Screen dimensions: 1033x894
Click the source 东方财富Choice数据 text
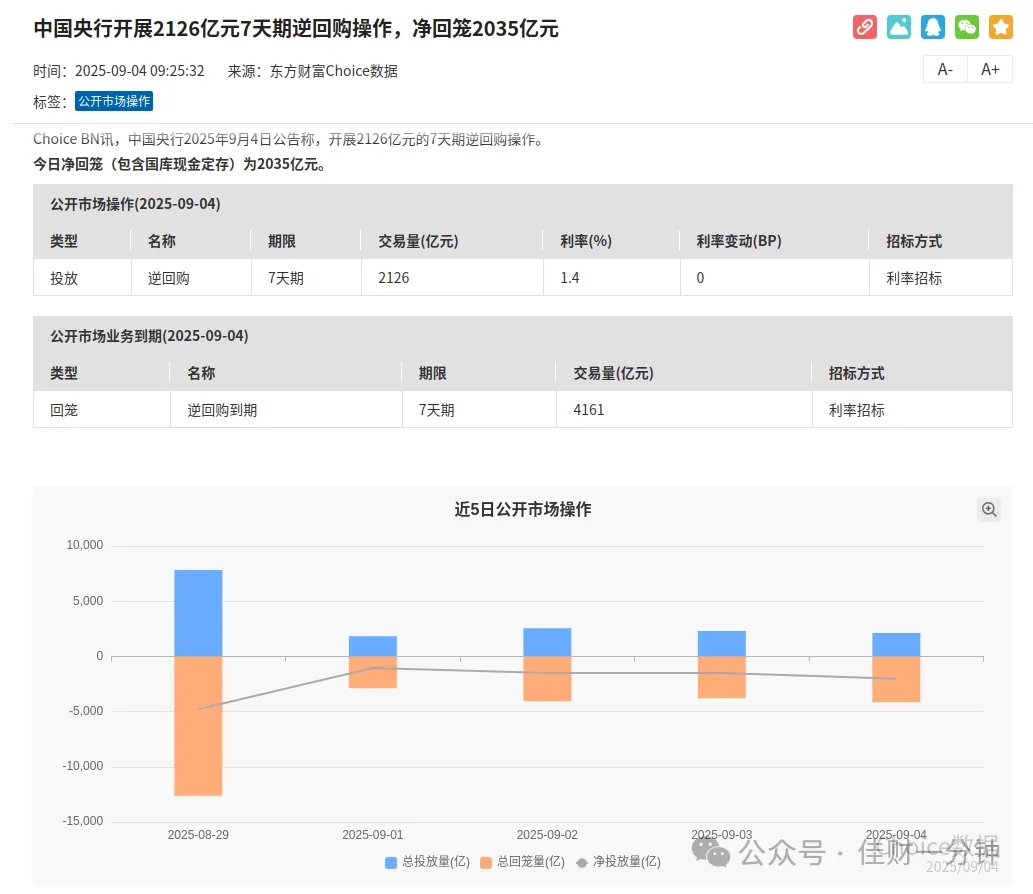(x=333, y=71)
